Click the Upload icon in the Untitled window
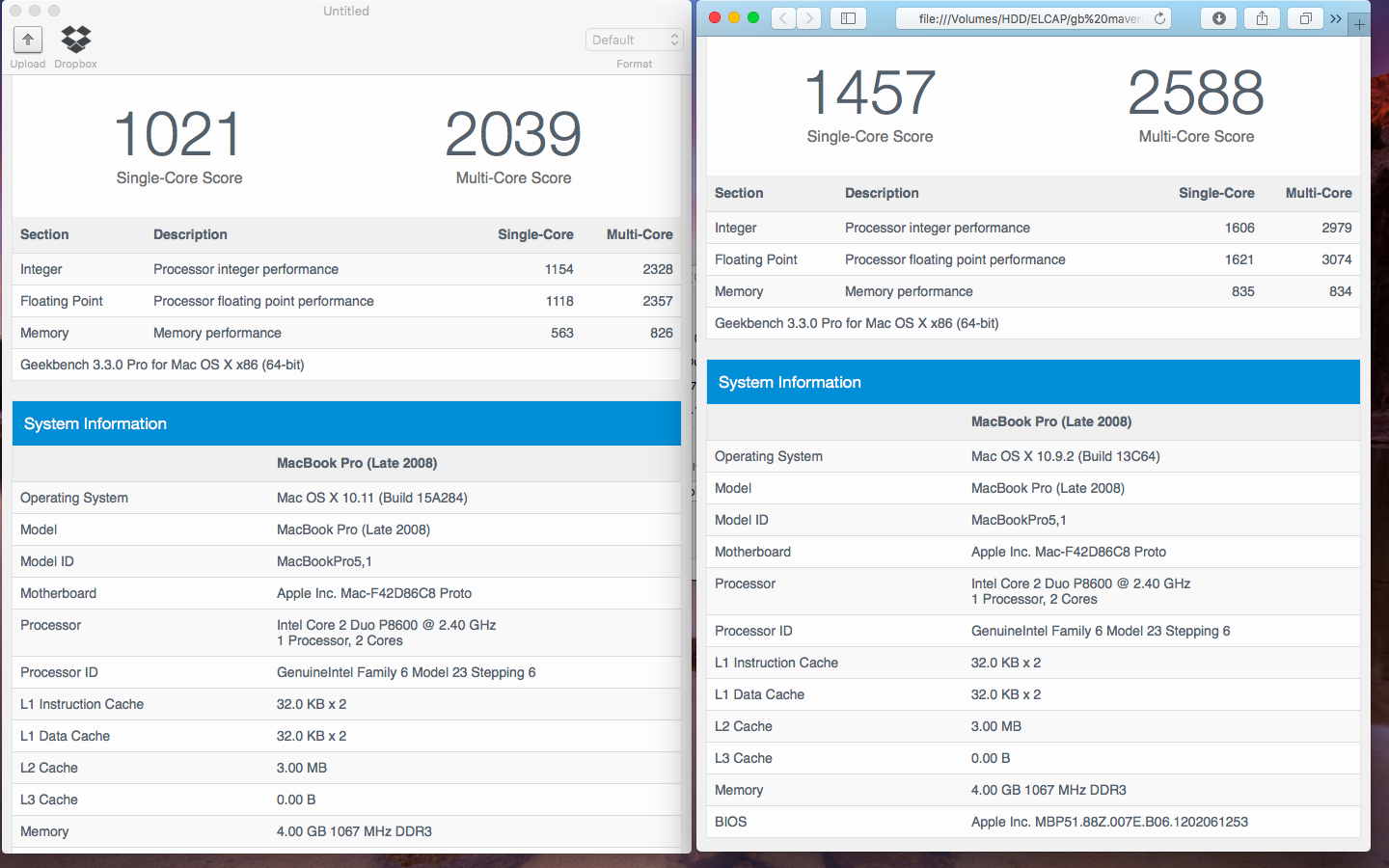This screenshot has width=1389, height=868. pos(28,40)
